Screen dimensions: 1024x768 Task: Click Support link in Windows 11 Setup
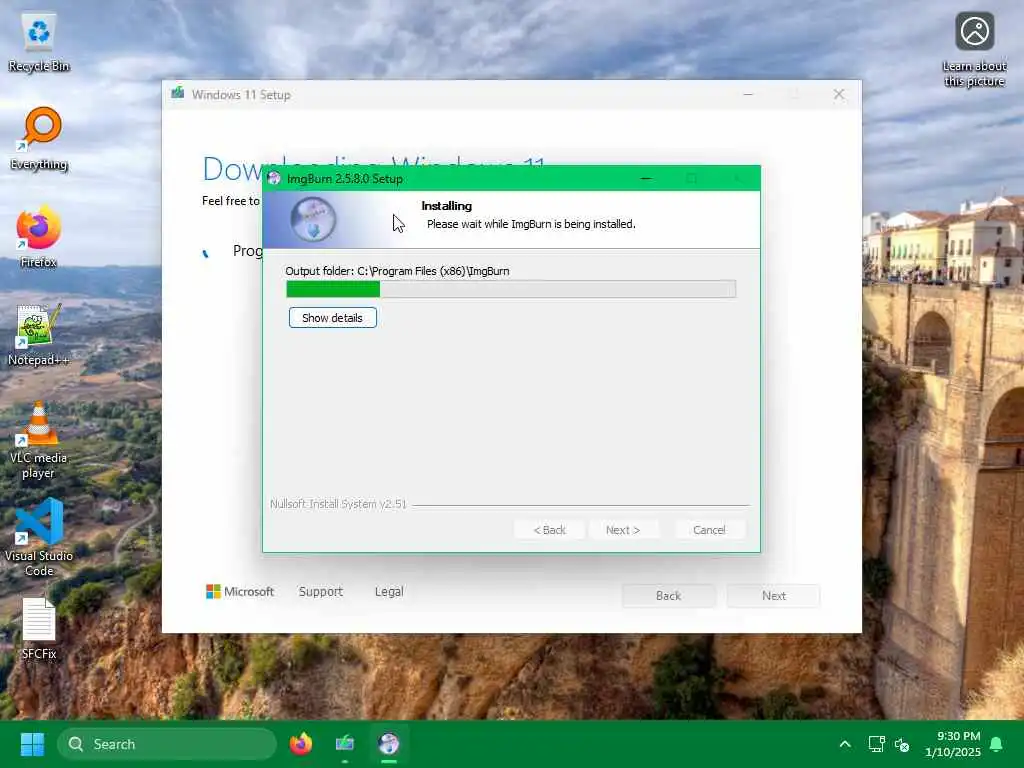321,591
